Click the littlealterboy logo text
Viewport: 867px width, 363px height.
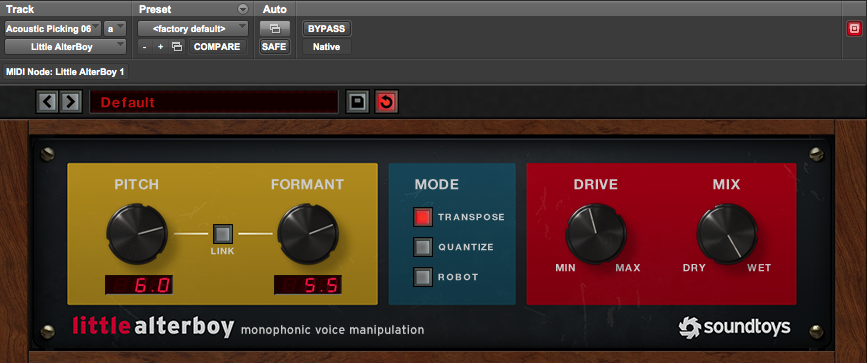(153, 326)
